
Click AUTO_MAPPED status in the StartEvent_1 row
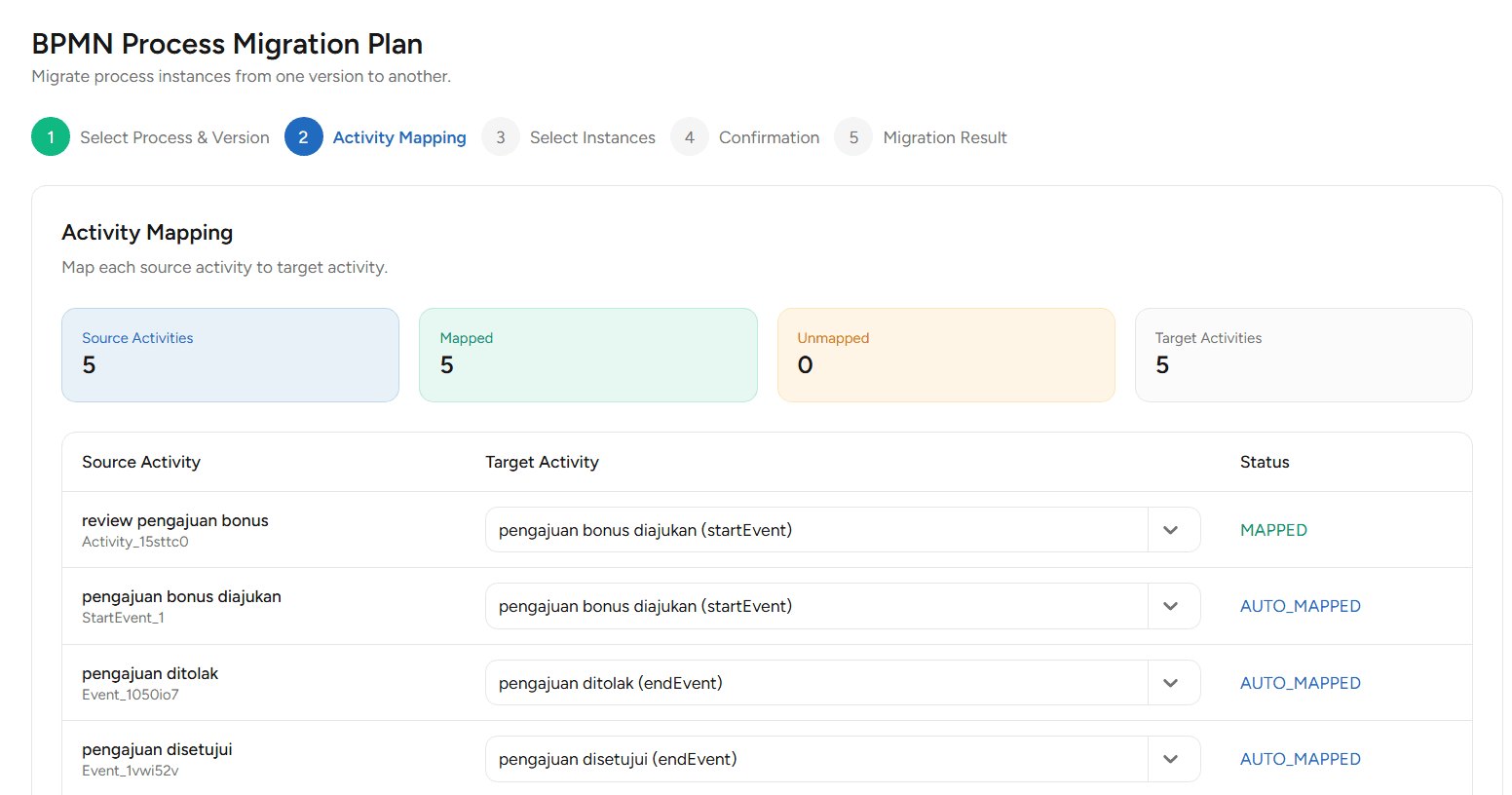tap(1301, 606)
